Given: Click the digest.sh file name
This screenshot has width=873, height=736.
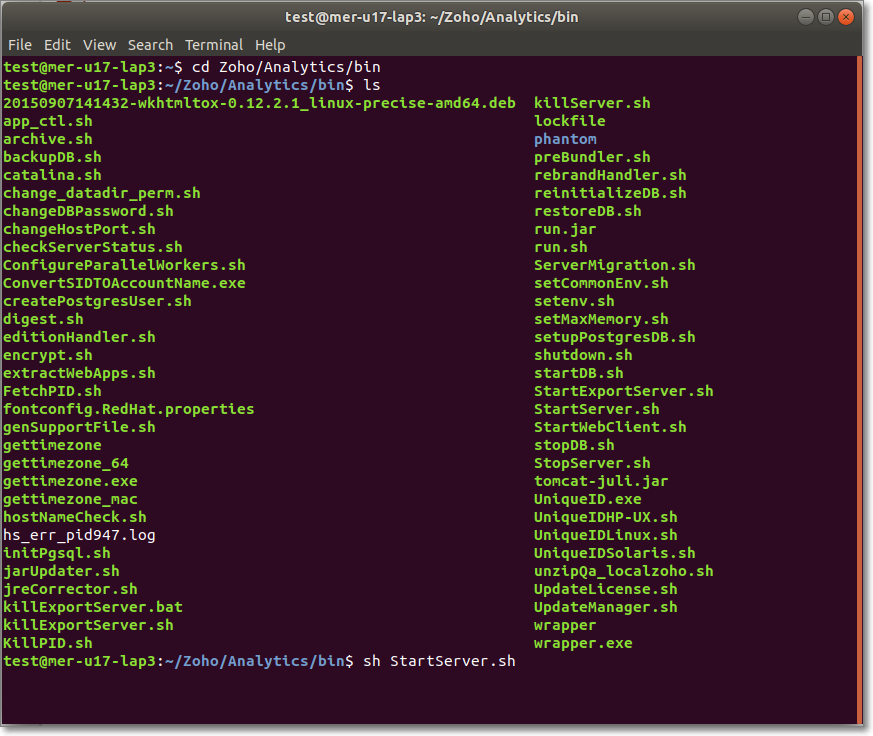Looking at the screenshot, I should click(43, 319).
